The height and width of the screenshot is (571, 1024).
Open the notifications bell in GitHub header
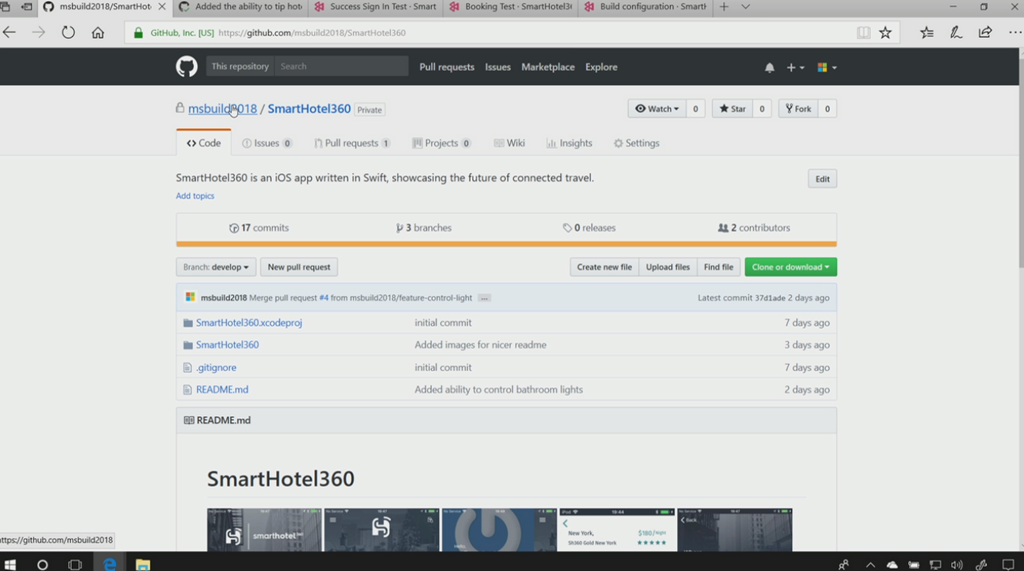(x=769, y=67)
